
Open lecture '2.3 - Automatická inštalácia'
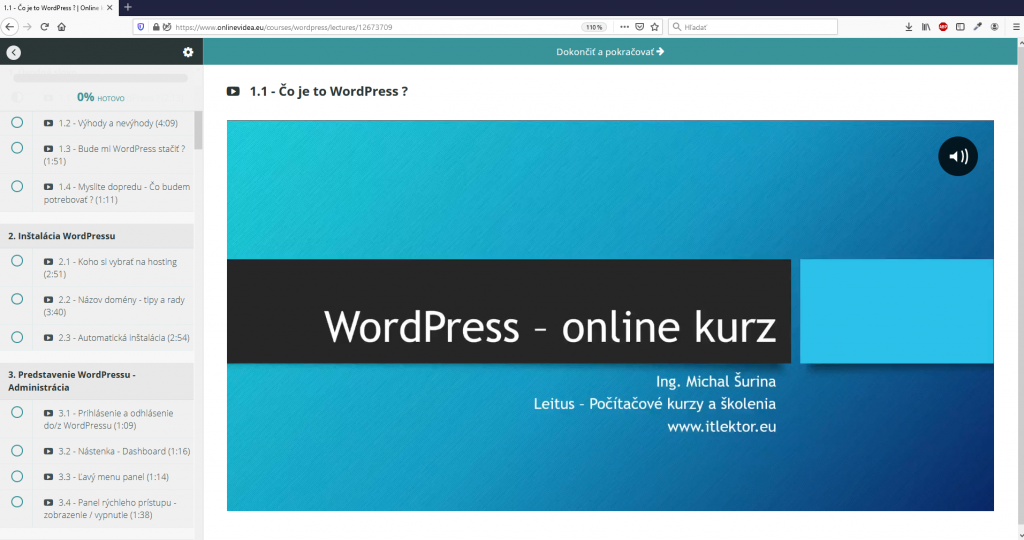click(117, 338)
